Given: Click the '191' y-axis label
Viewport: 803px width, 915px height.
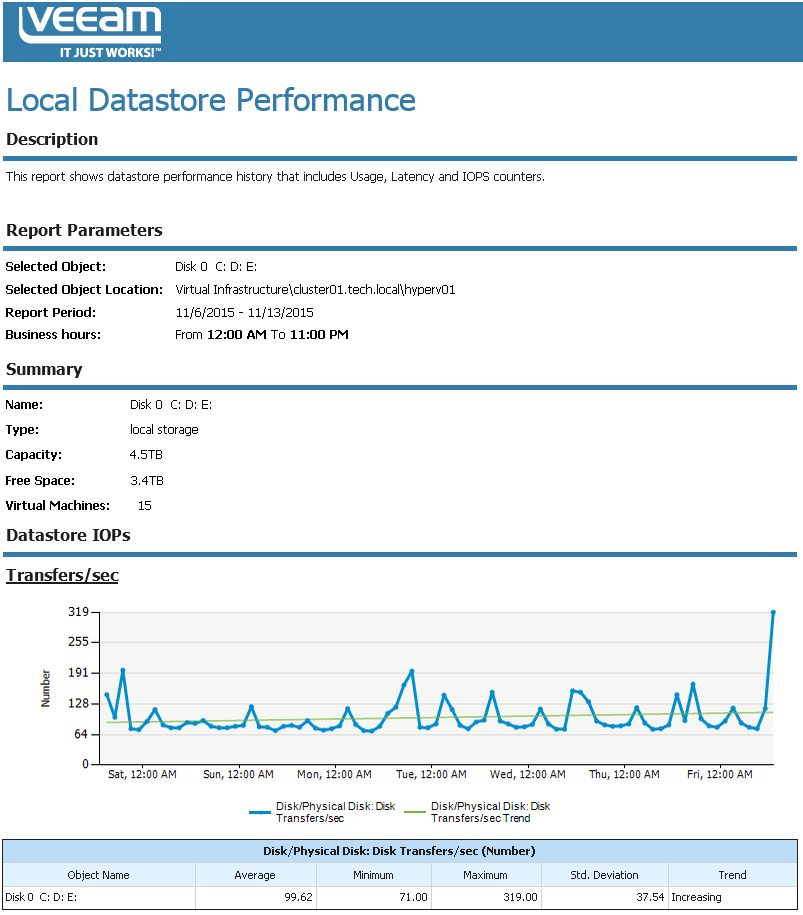Looking at the screenshot, I should click(78, 673).
